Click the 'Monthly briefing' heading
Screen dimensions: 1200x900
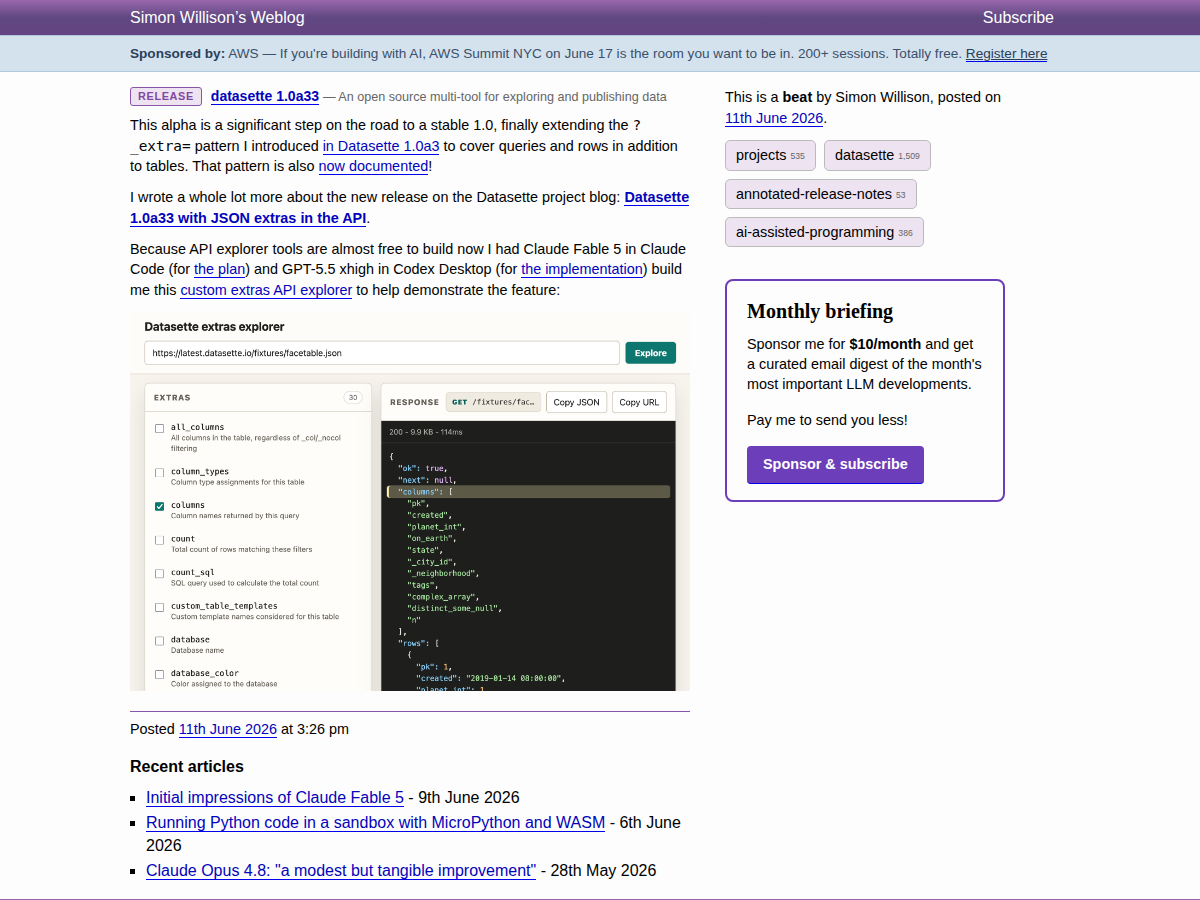[820, 311]
